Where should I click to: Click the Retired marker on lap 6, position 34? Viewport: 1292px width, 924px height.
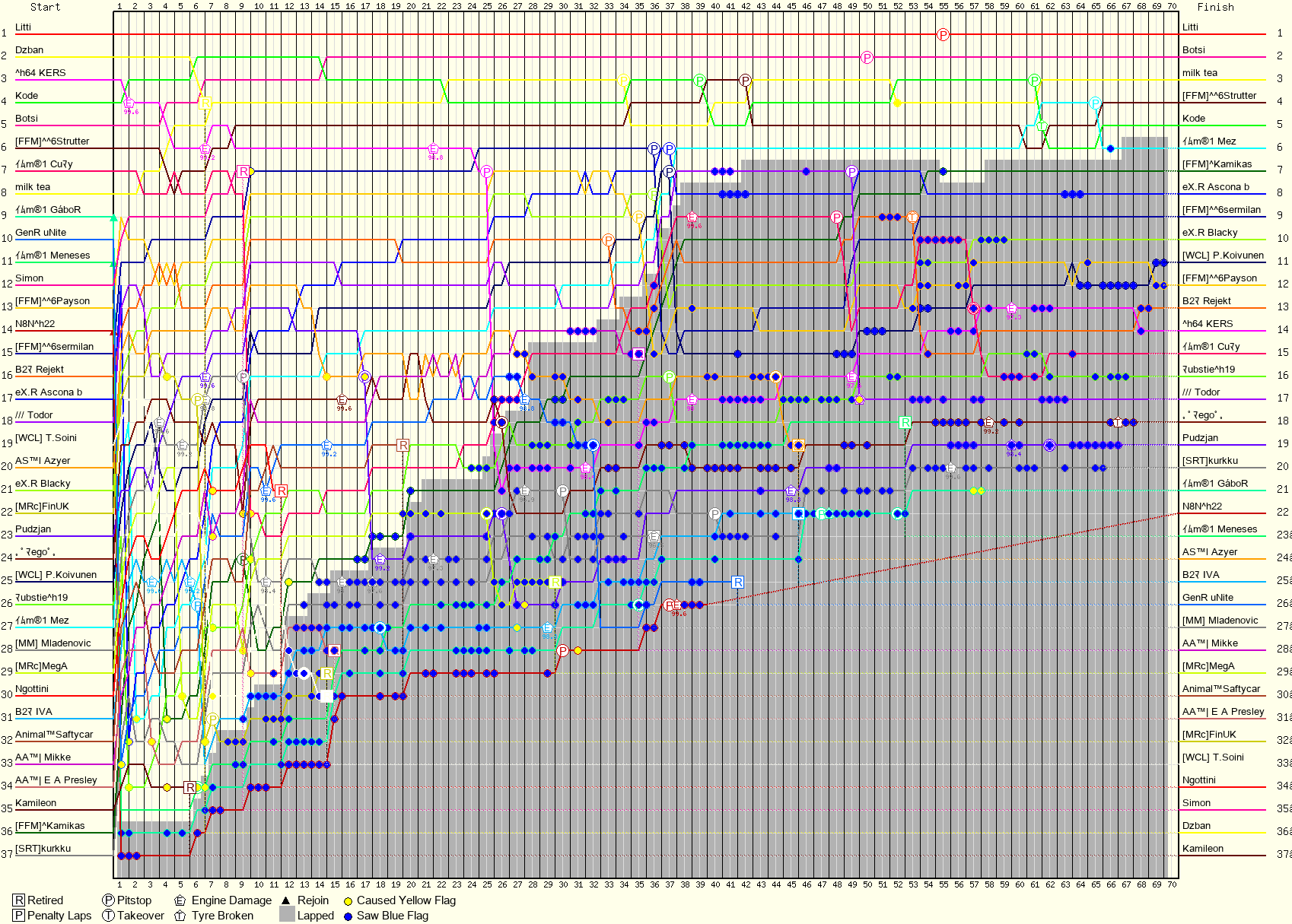click(x=189, y=787)
